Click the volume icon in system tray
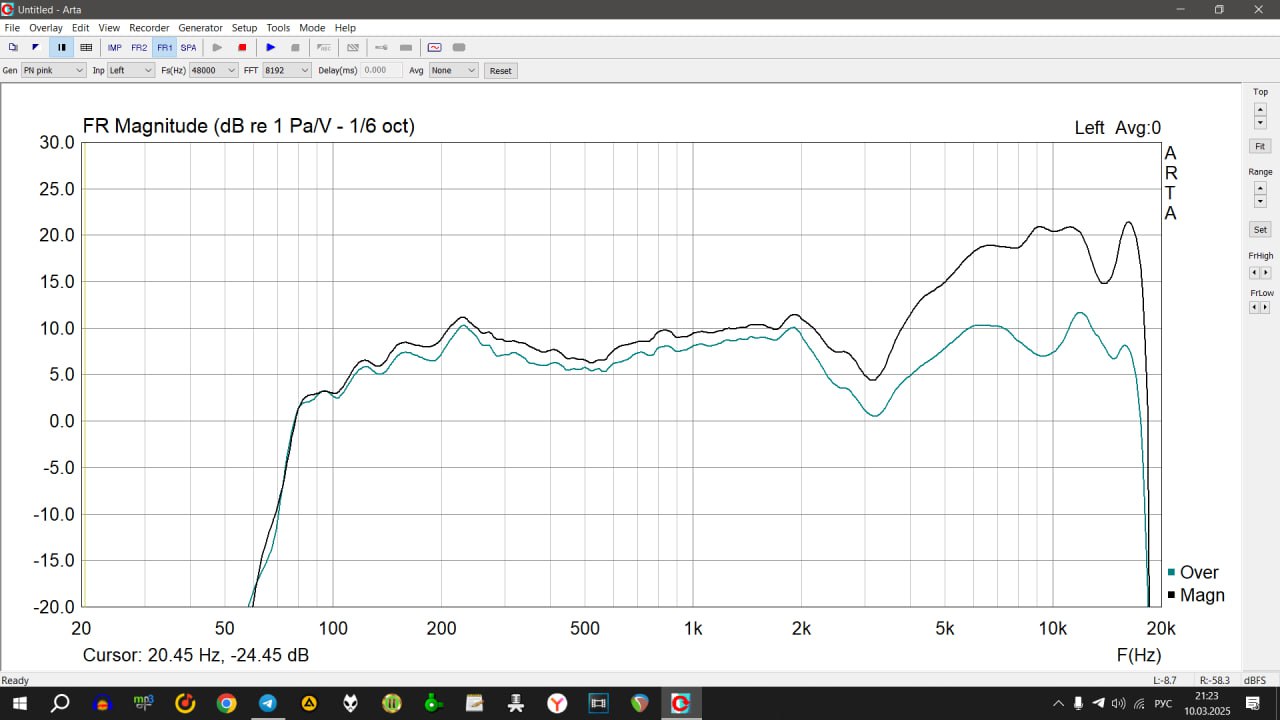The image size is (1280, 720). coord(1118,703)
